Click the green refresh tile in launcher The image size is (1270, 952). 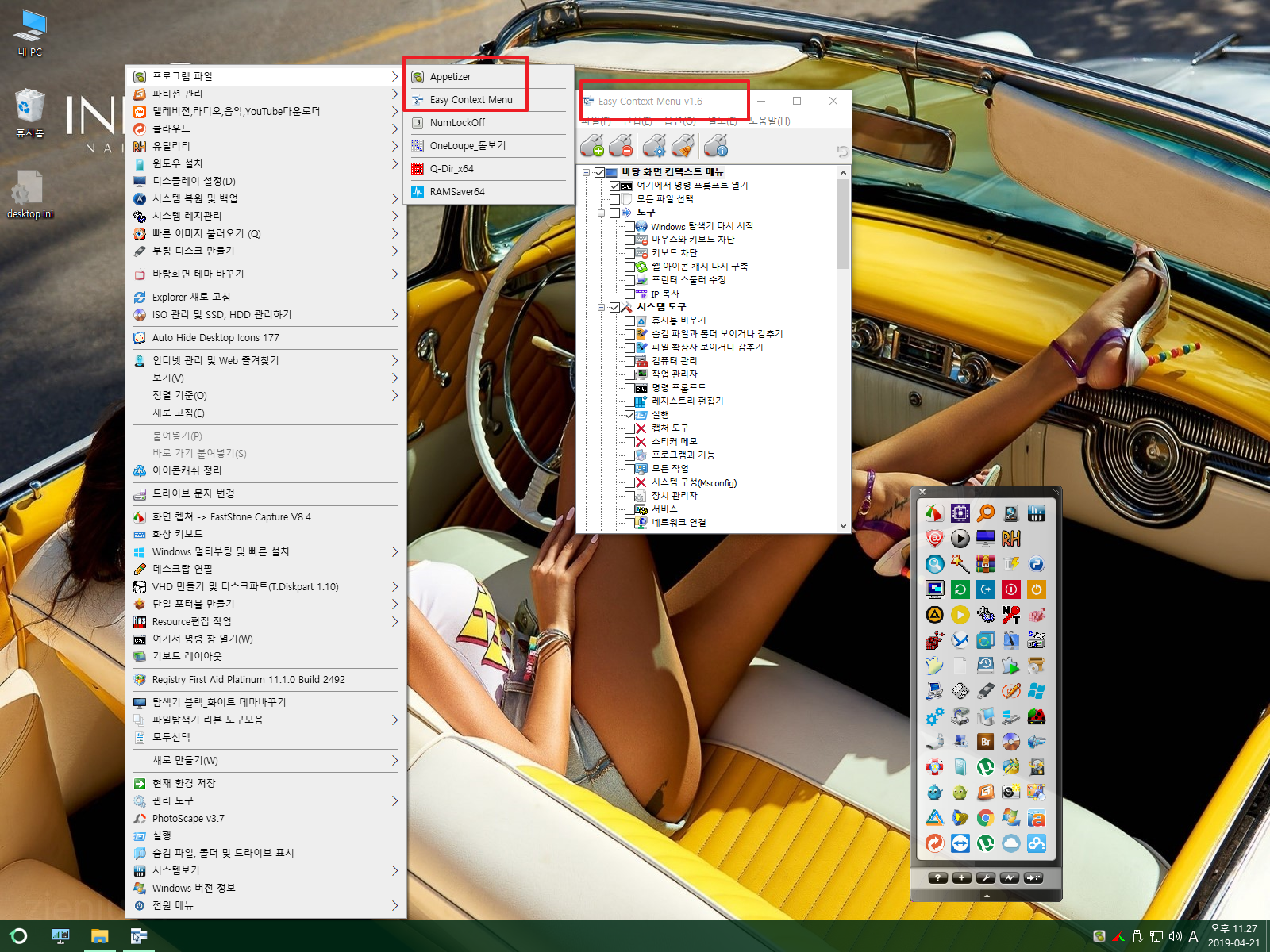click(x=960, y=589)
